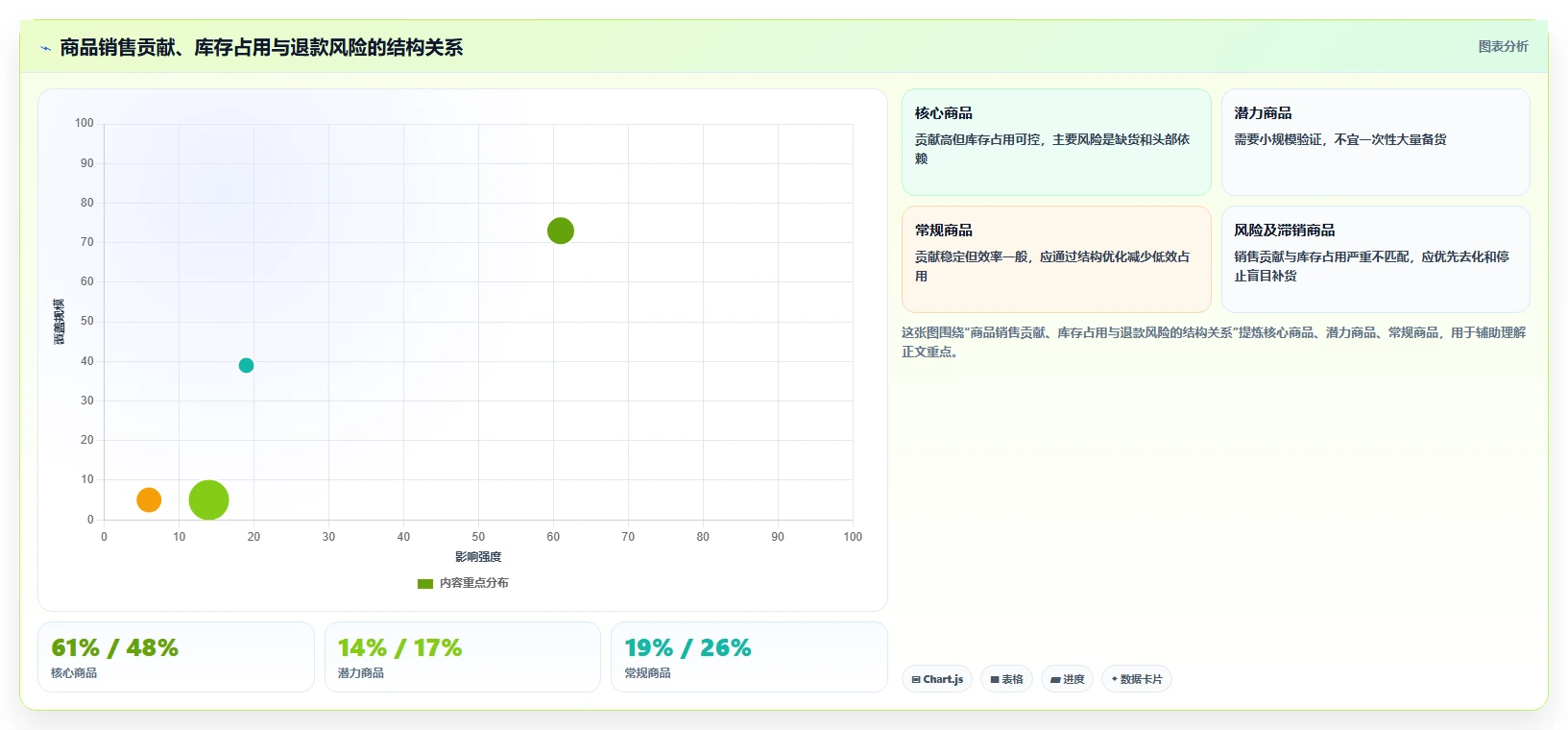Click the icon in 表格 tag
The image size is (1568, 730).
coord(995,679)
